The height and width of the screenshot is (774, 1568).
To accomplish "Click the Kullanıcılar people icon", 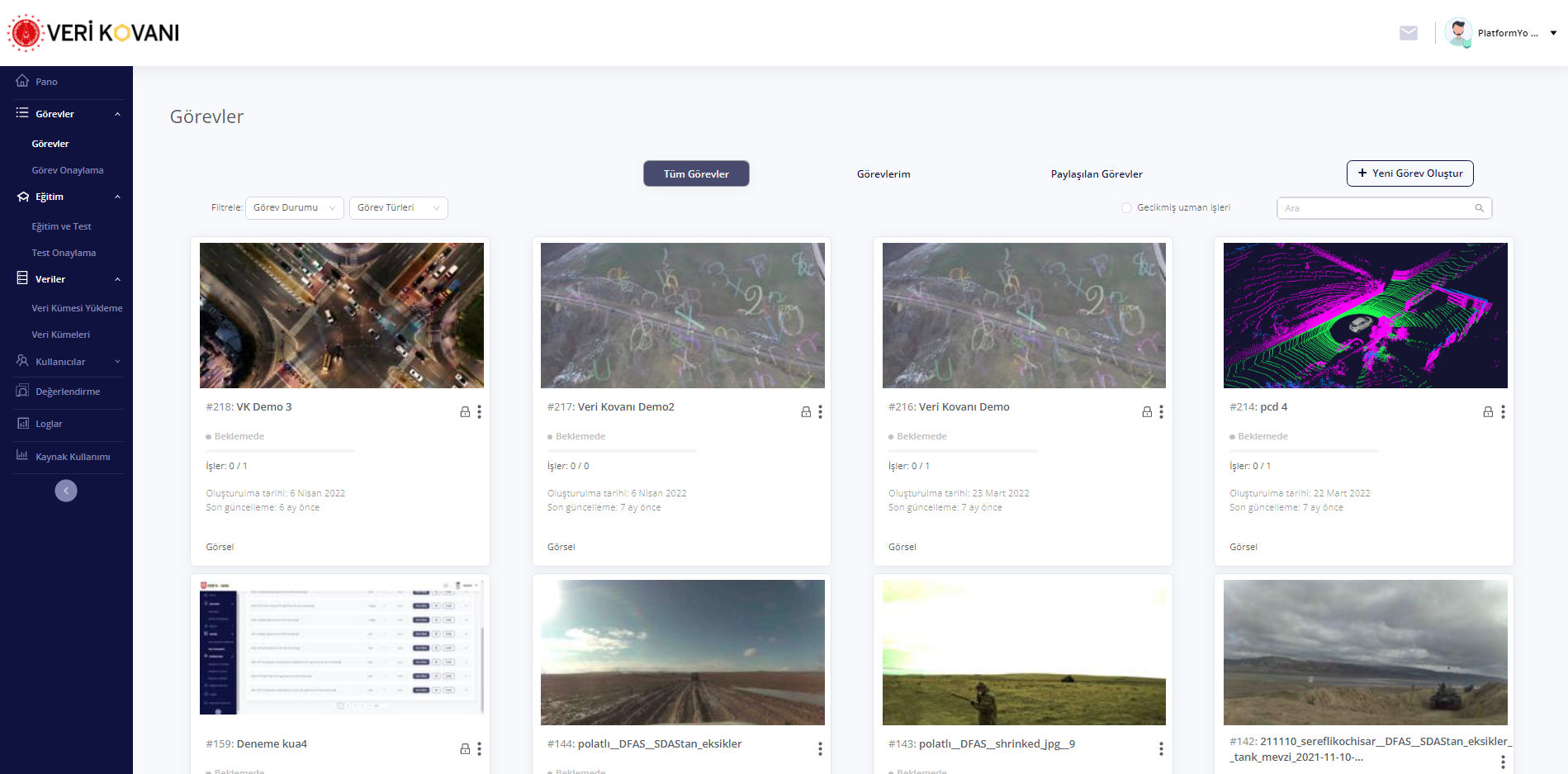I will [x=22, y=361].
